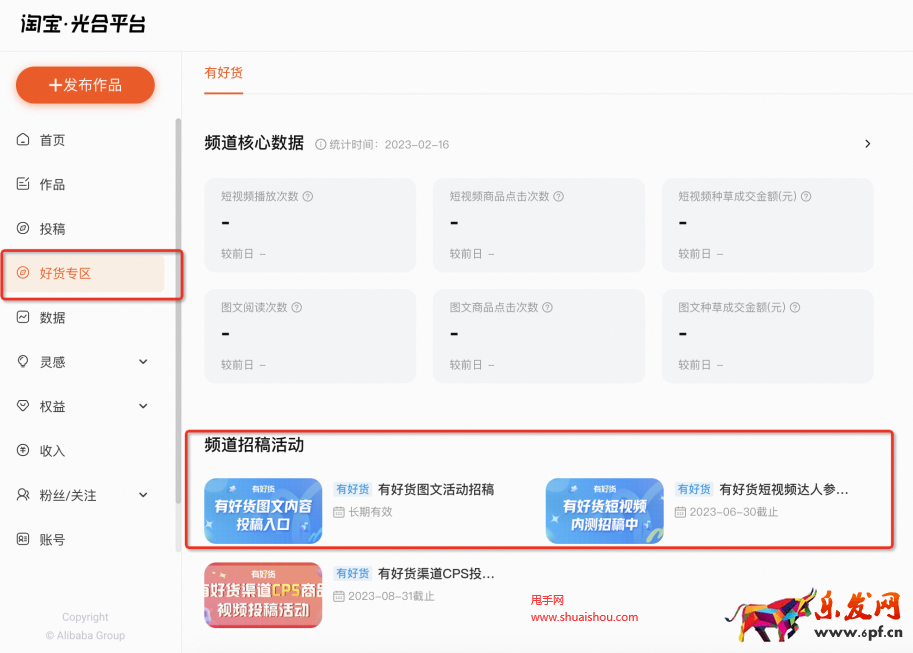Click the 长期有效 validity text
The height and width of the screenshot is (653, 913).
point(370,512)
